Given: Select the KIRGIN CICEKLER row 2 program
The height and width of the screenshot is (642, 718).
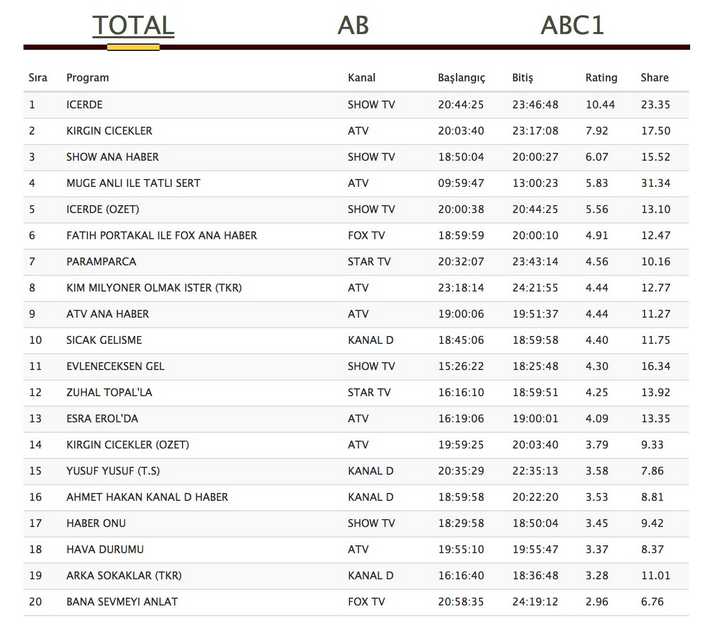Looking at the screenshot, I should pyautogui.click(x=109, y=131).
